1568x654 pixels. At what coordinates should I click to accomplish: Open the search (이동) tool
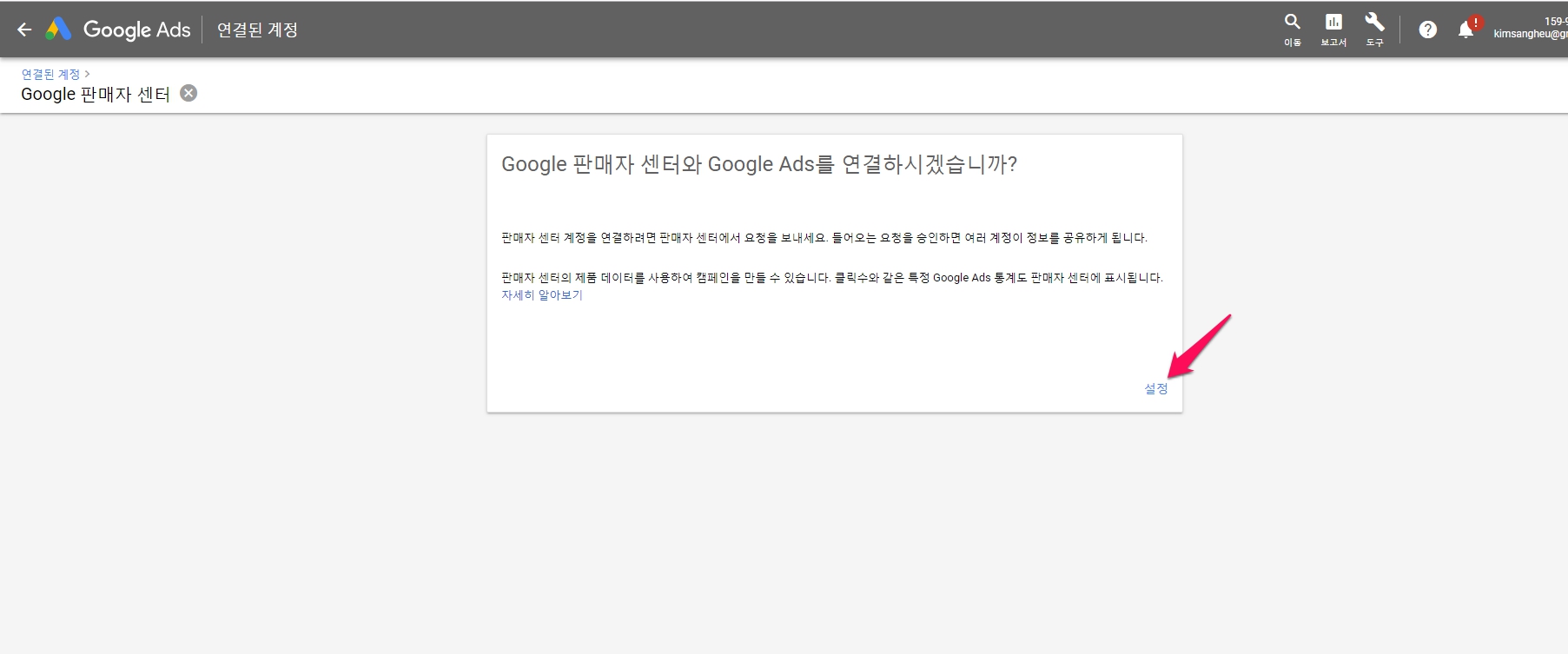(x=1293, y=30)
